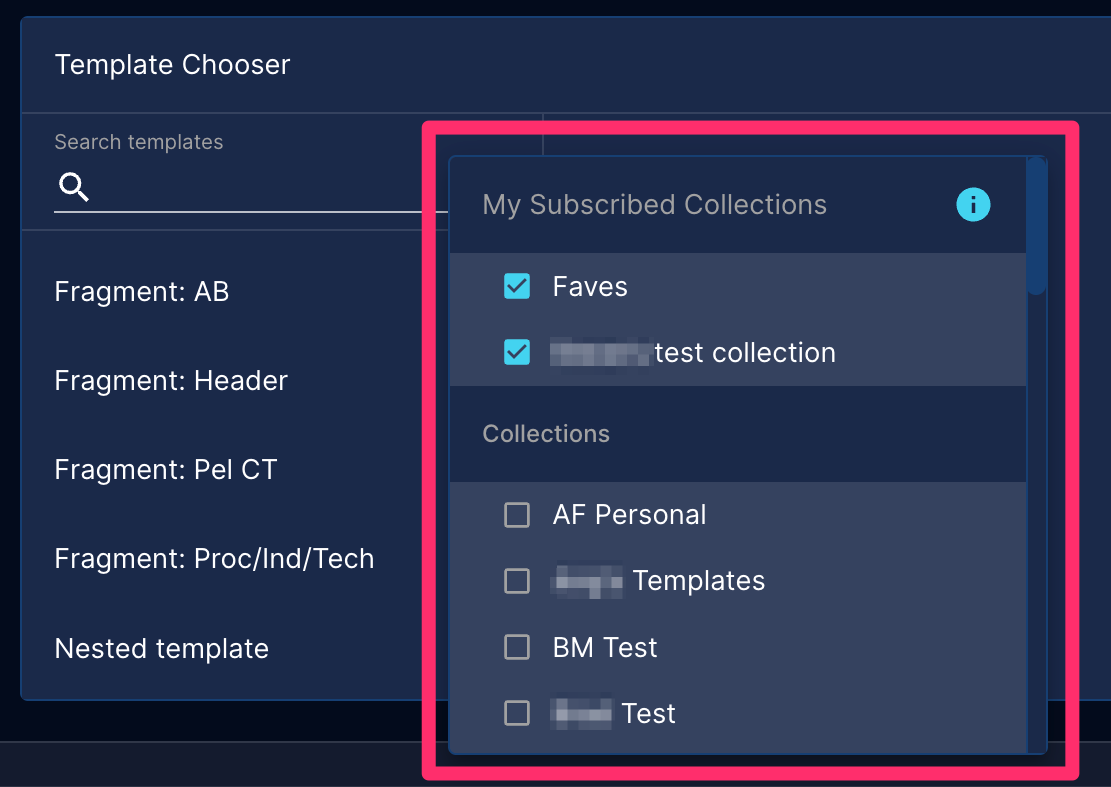The image size is (1111, 787).
Task: Click the Faves label text
Action: 590,287
